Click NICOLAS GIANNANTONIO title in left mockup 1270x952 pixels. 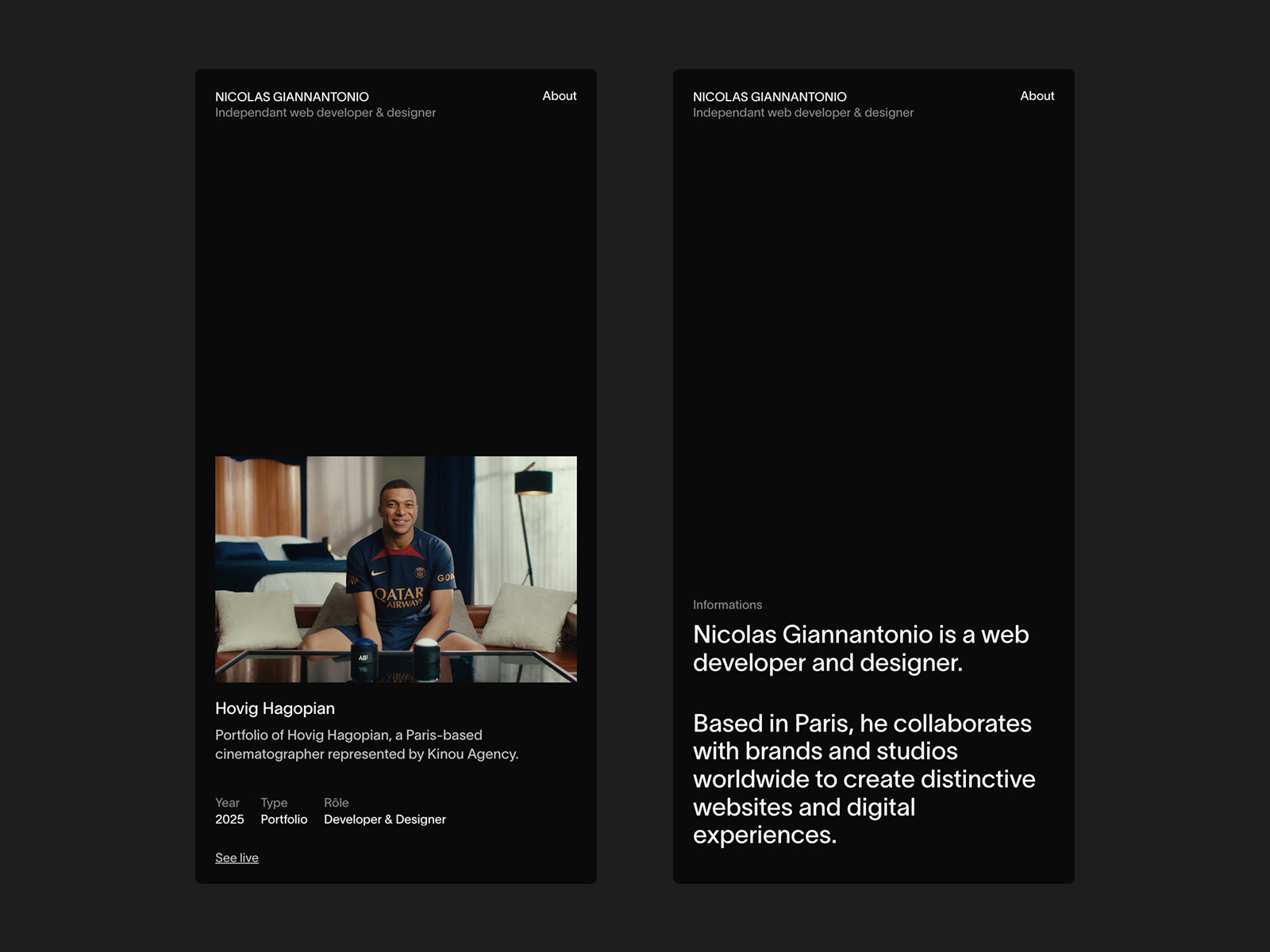[x=292, y=97]
